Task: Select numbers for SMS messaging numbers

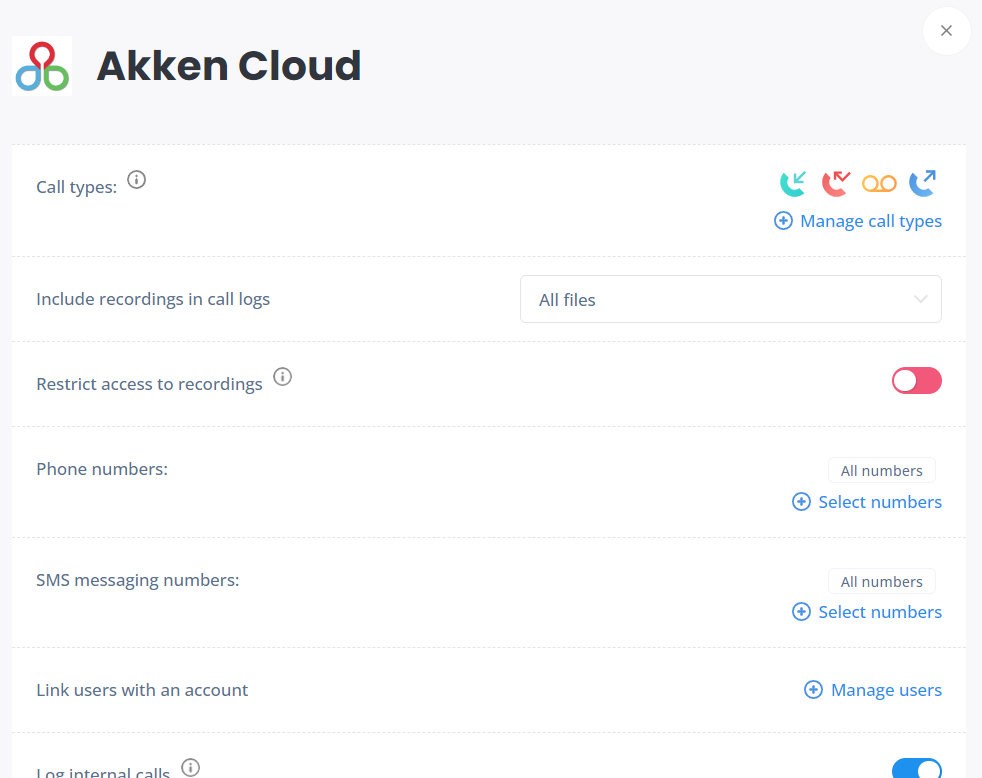Action: pyautogui.click(x=880, y=612)
